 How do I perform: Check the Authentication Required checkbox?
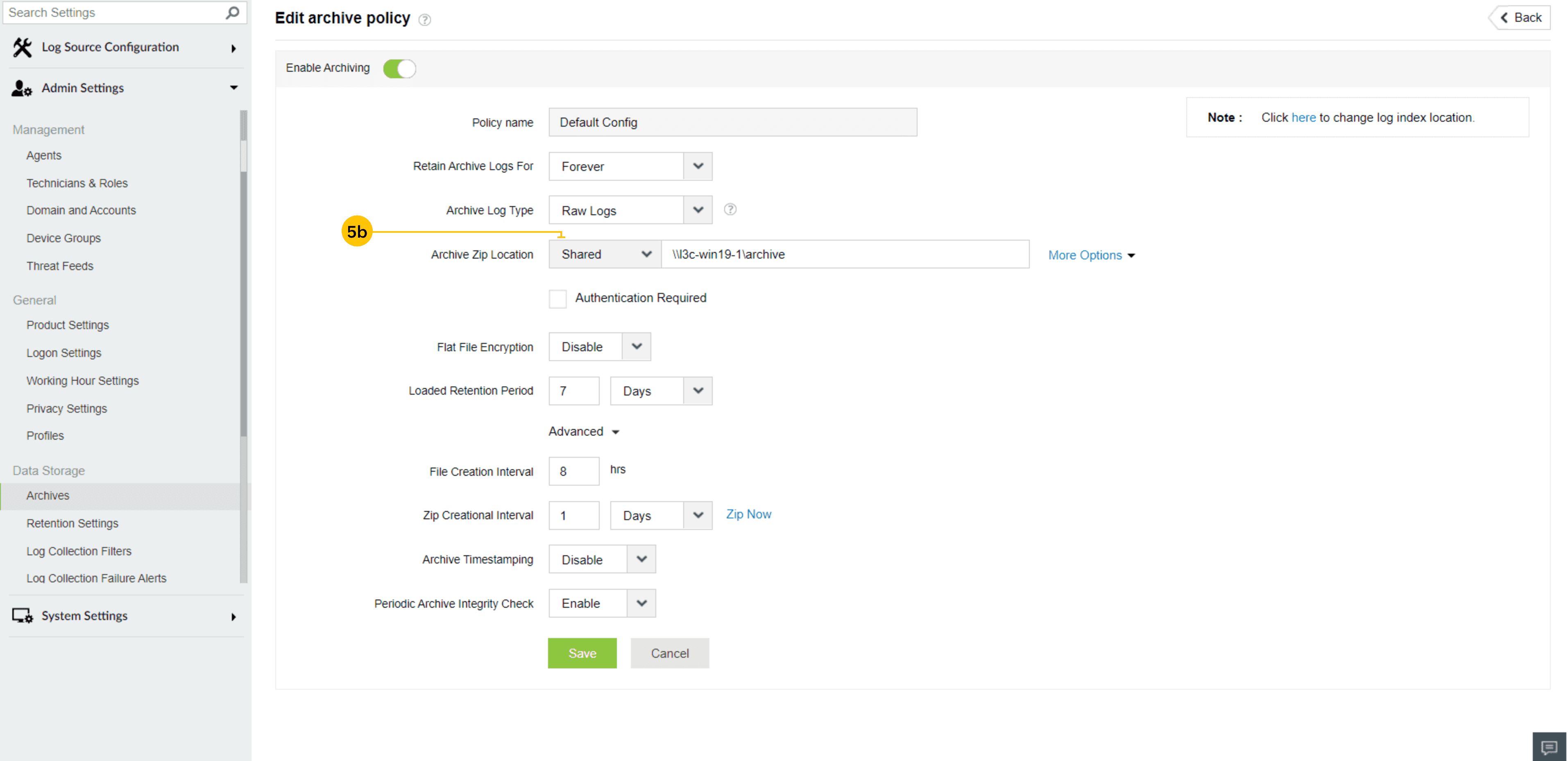557,299
